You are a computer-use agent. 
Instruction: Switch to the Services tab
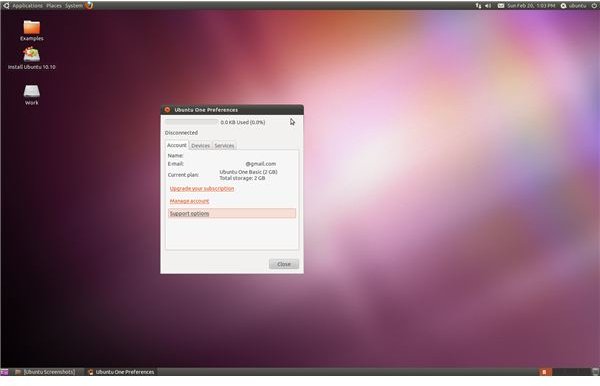pyautogui.click(x=224, y=146)
